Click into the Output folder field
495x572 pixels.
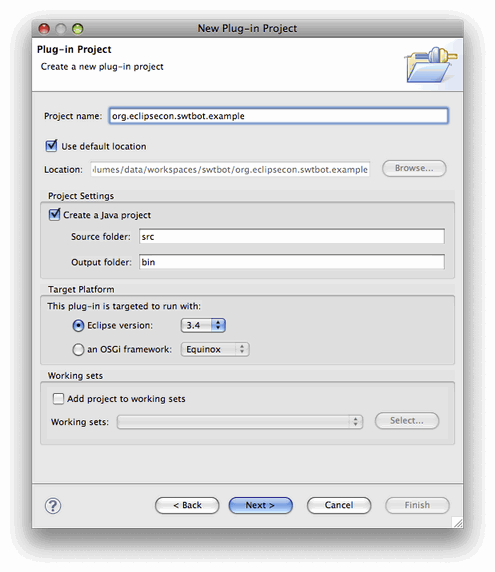pos(292,262)
